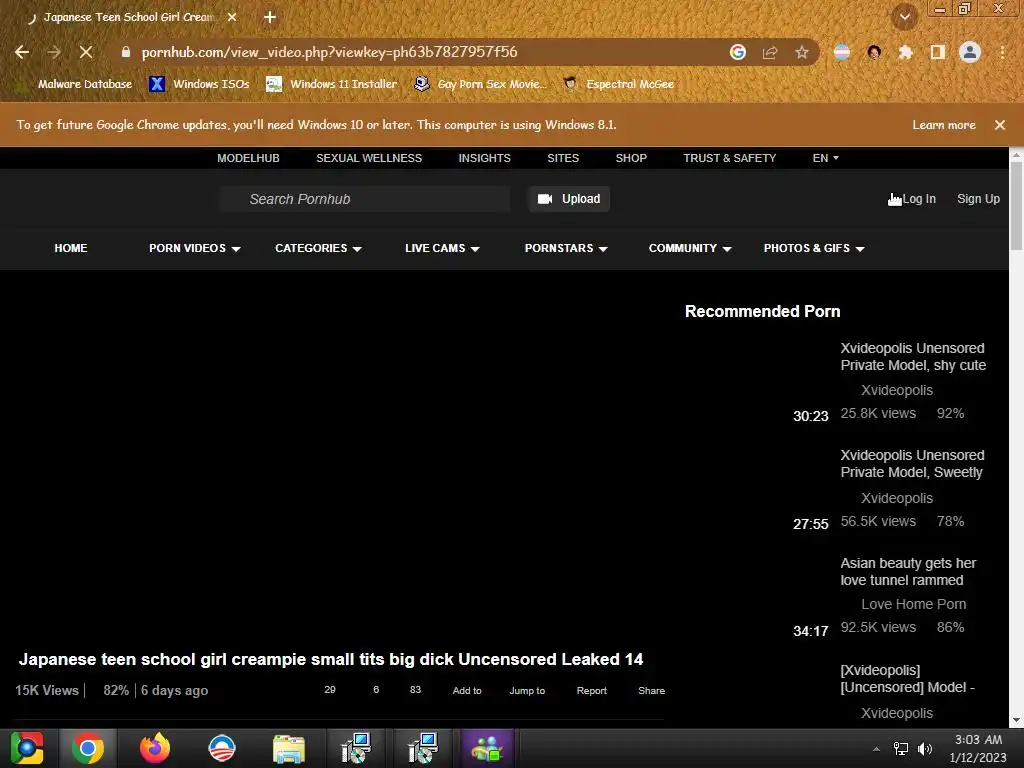Open the Windows 11 Installer bookmark
Image resolution: width=1024 pixels, height=768 pixels.
[332, 84]
